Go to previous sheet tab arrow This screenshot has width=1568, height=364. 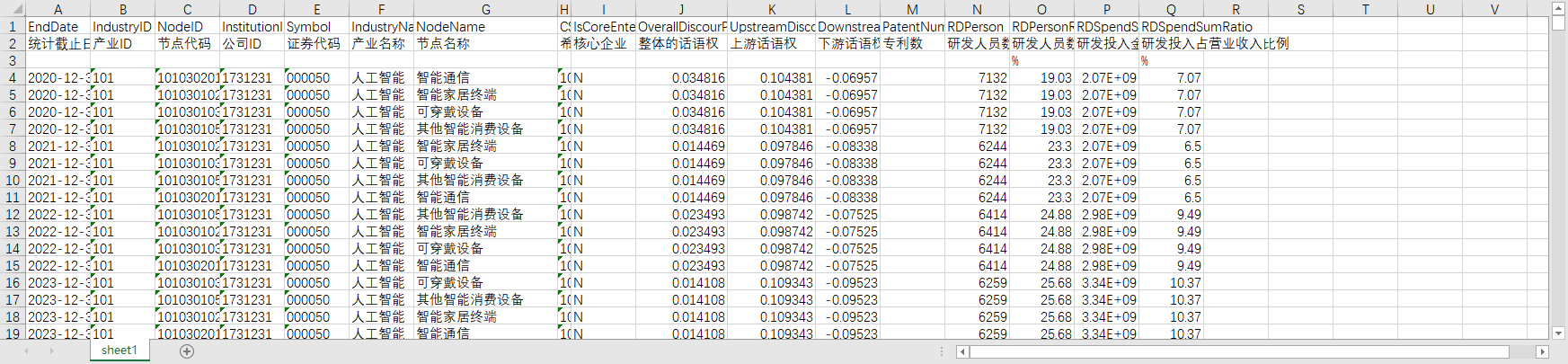click(x=25, y=351)
